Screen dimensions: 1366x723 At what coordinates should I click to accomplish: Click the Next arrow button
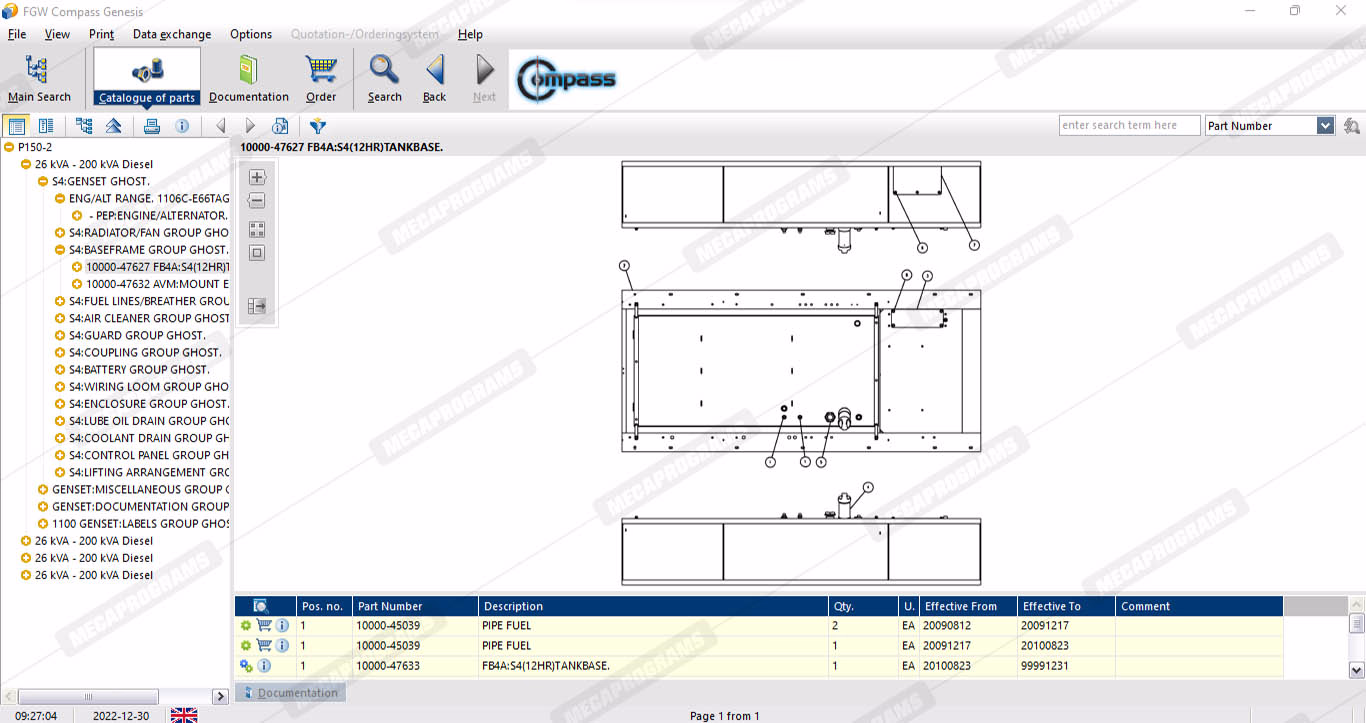pos(484,79)
